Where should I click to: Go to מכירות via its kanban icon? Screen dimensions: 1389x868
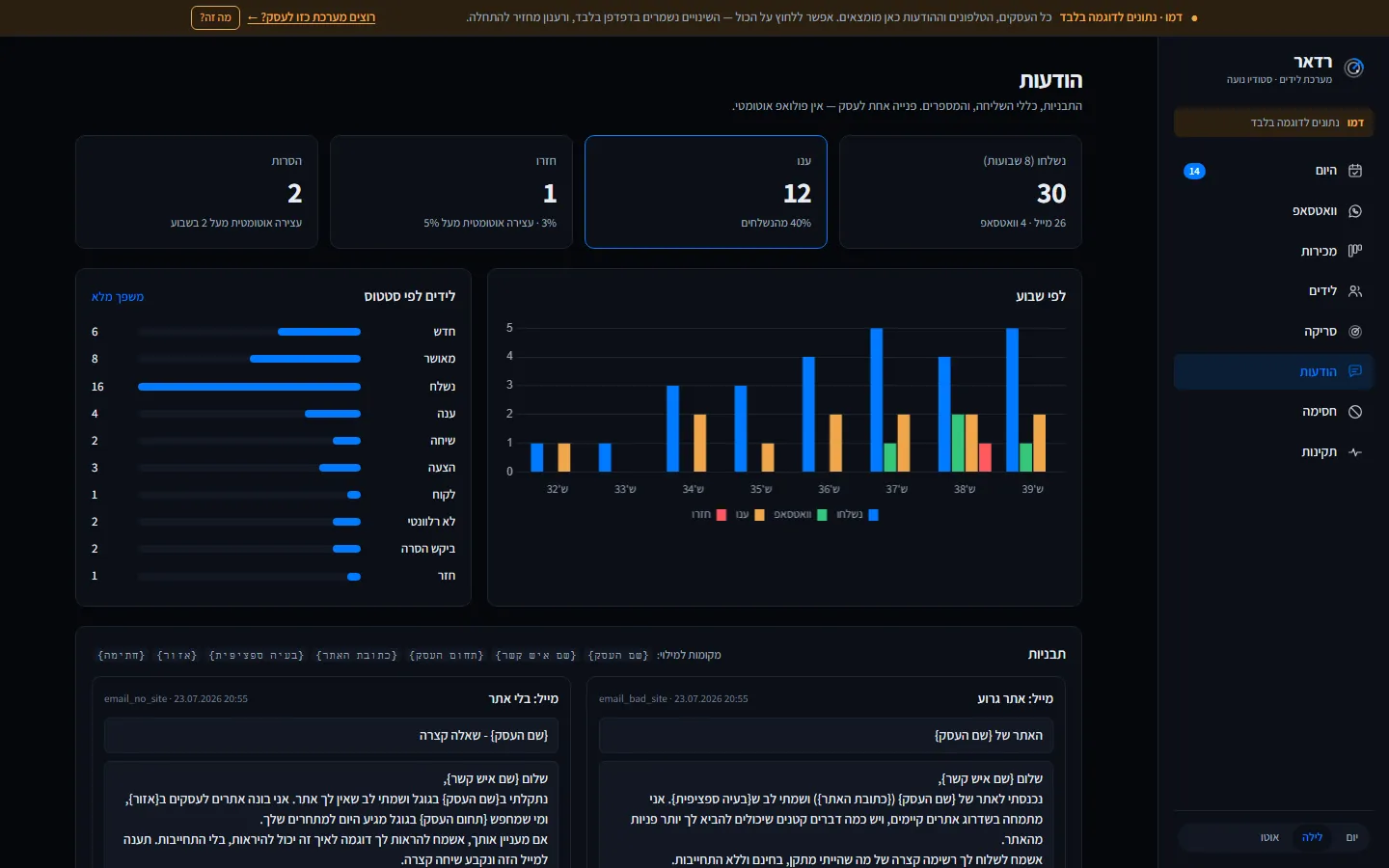(x=1355, y=251)
